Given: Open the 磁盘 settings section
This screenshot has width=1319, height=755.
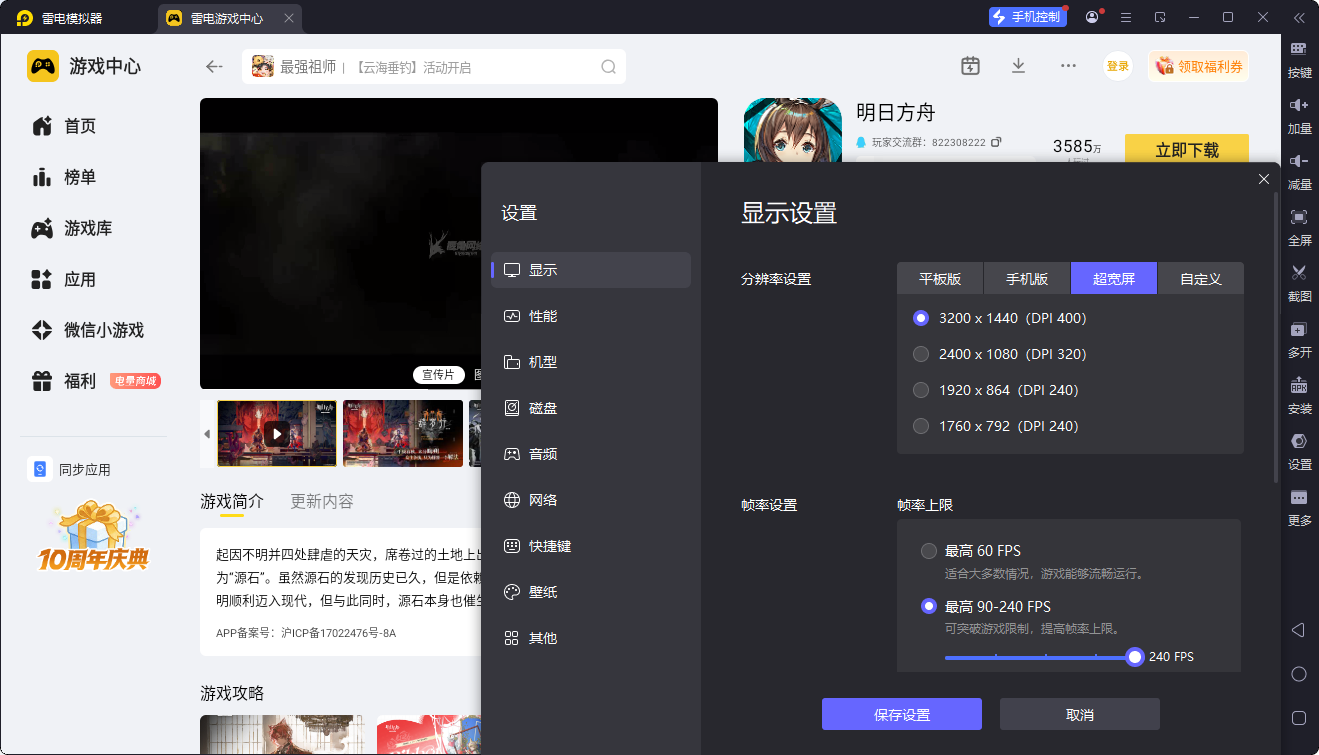Looking at the screenshot, I should click(x=591, y=408).
